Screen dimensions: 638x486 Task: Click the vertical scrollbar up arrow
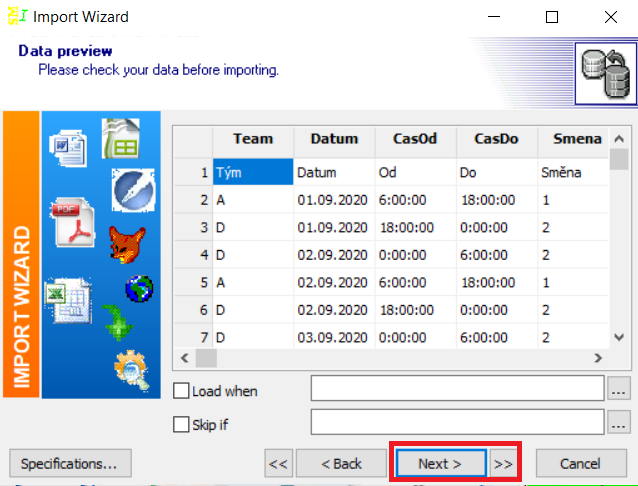(x=619, y=139)
